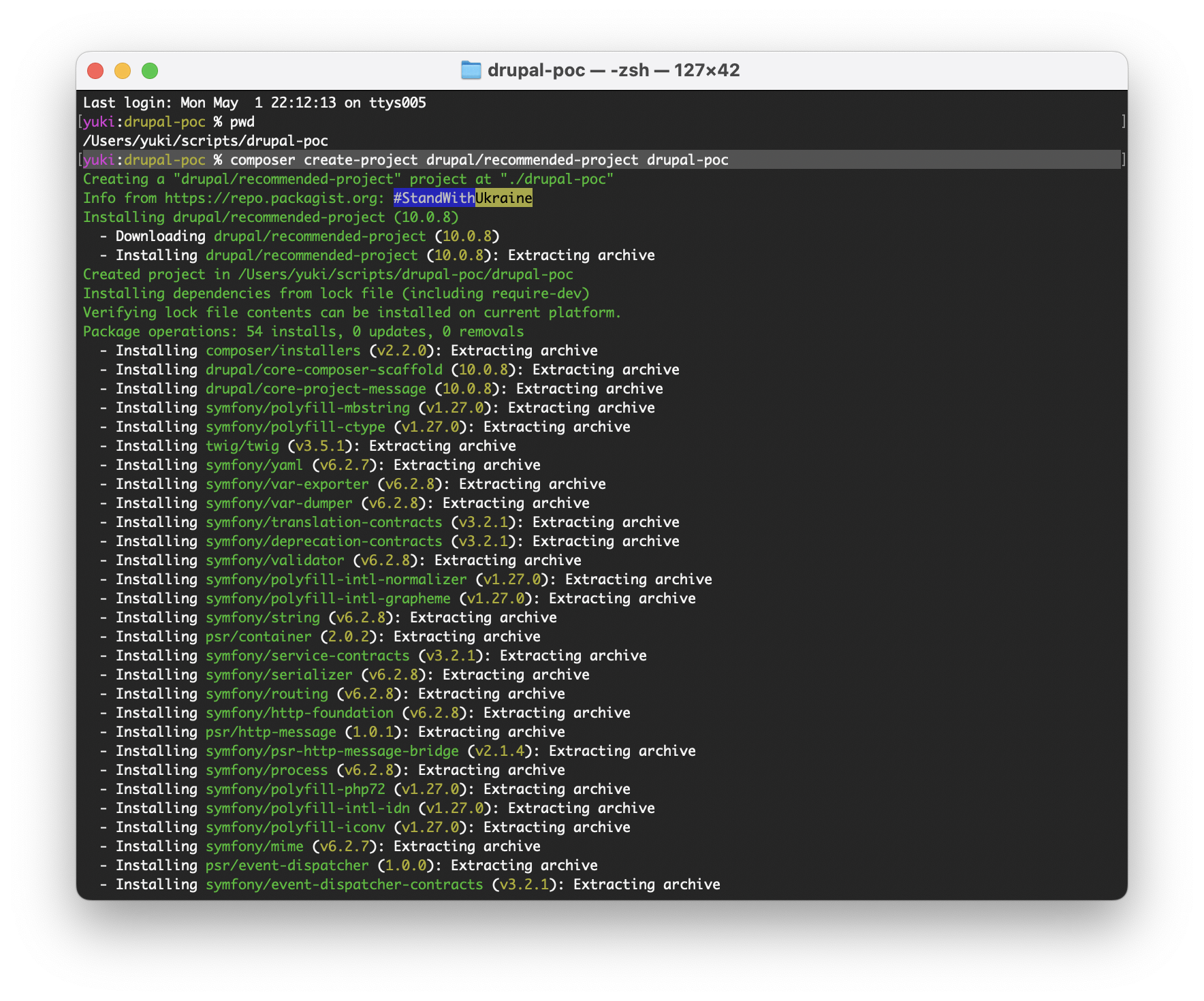The width and height of the screenshot is (1204, 1001).
Task: Click Installing drupal/recommended-project (10.0.8) green line
Action: tap(271, 217)
